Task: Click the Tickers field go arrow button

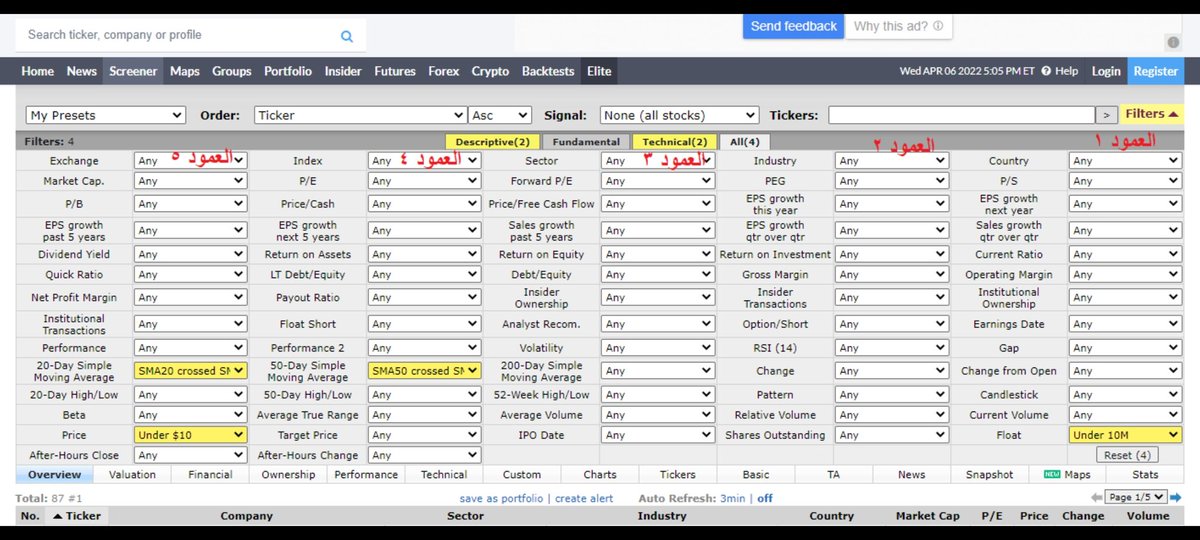Action: coord(1106,115)
